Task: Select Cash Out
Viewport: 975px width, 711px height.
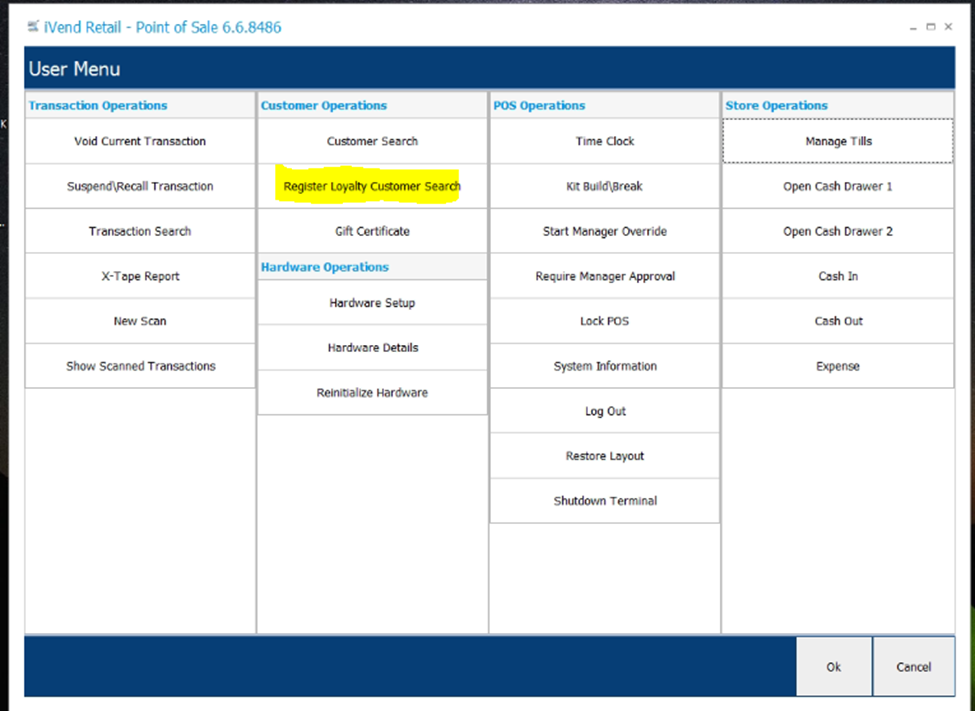Action: pos(838,321)
